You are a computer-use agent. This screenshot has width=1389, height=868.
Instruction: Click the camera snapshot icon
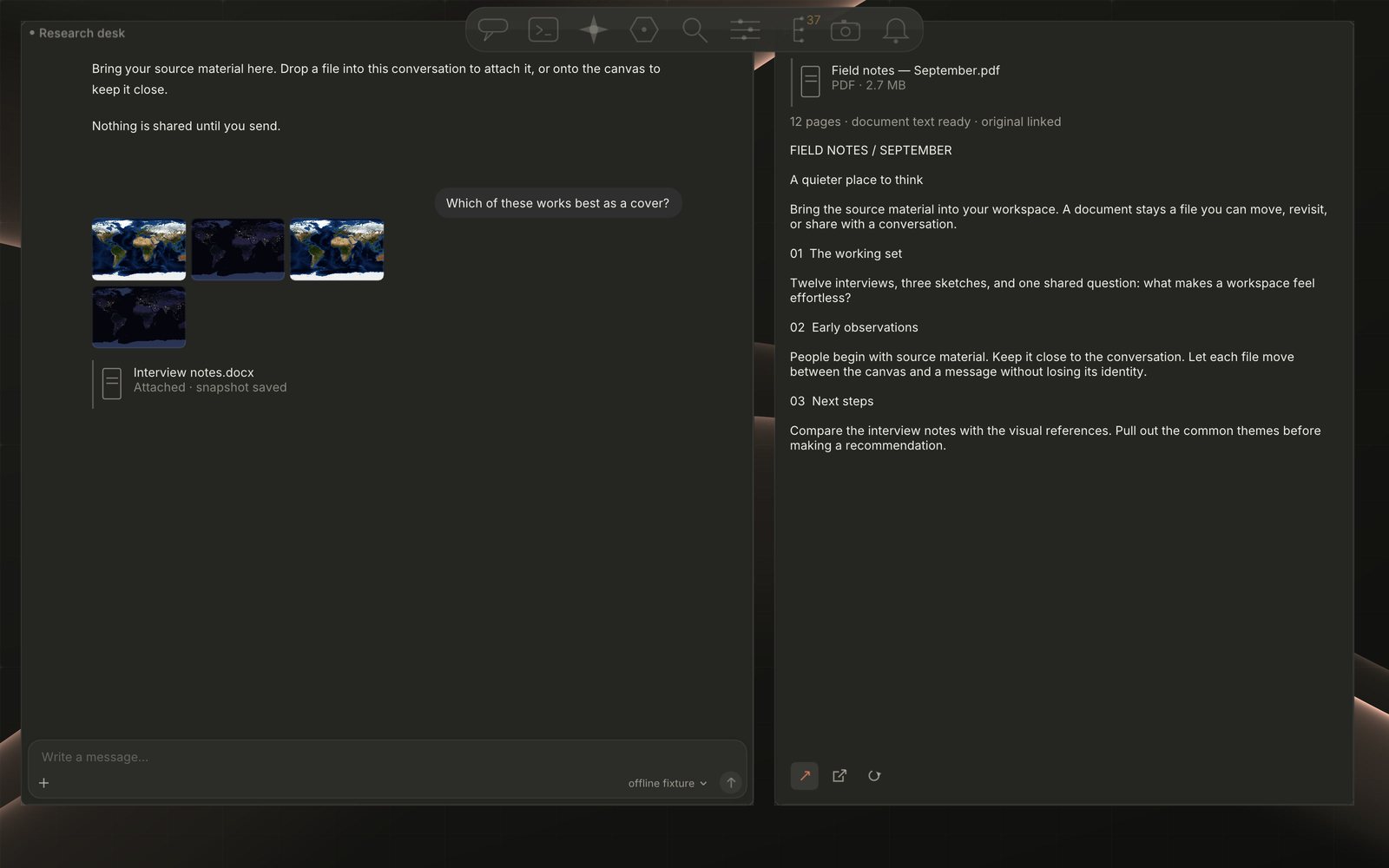point(846,30)
